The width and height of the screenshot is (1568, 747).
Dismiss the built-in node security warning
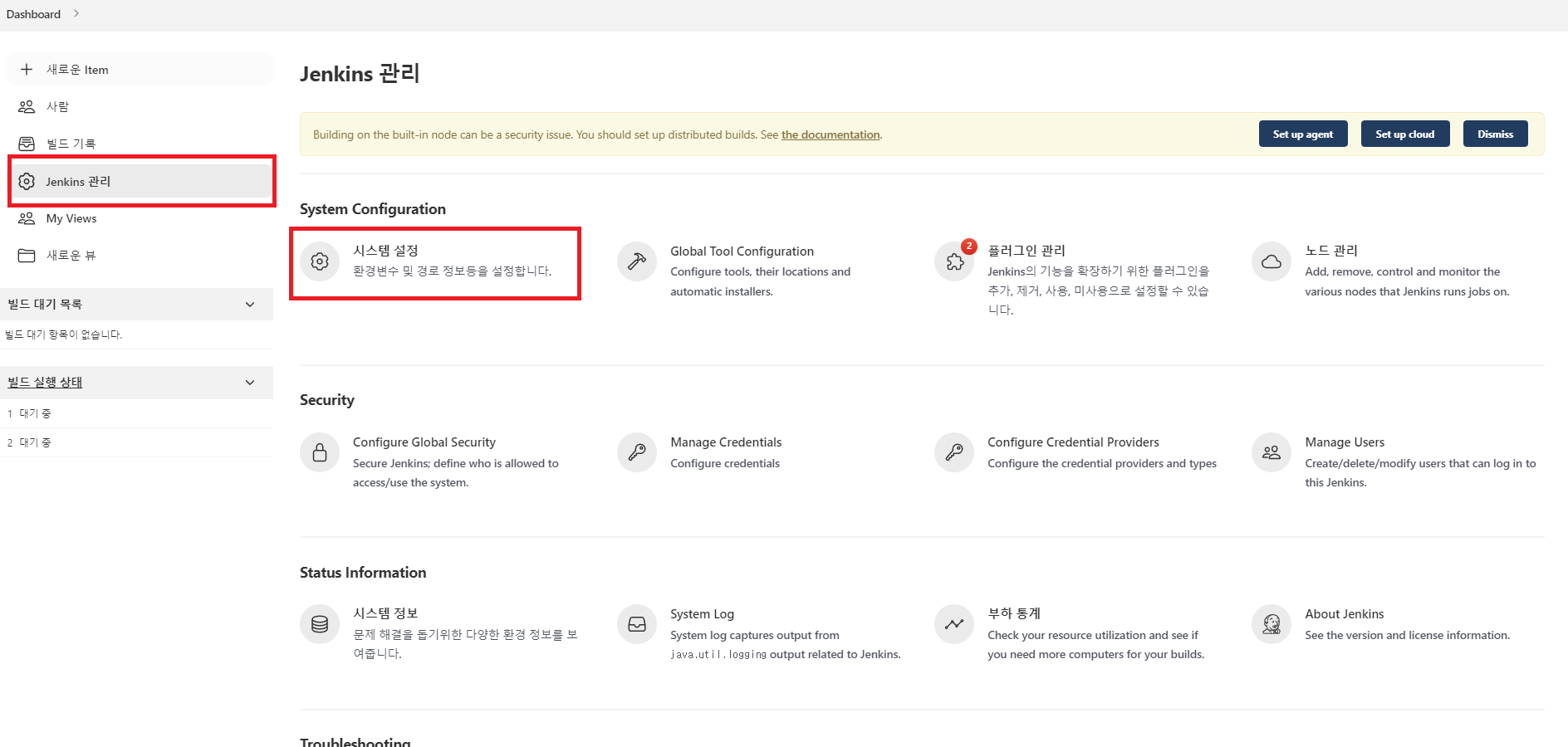(x=1495, y=134)
